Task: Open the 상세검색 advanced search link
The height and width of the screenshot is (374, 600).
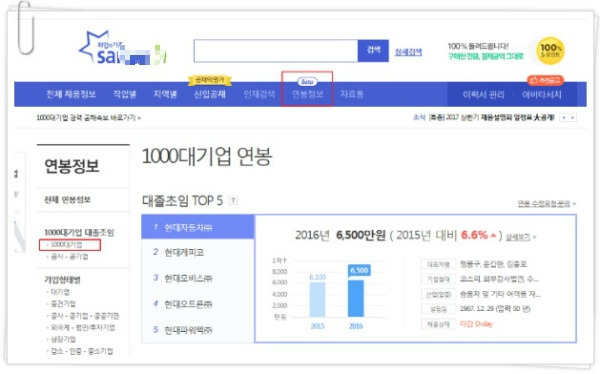Action: coord(408,52)
